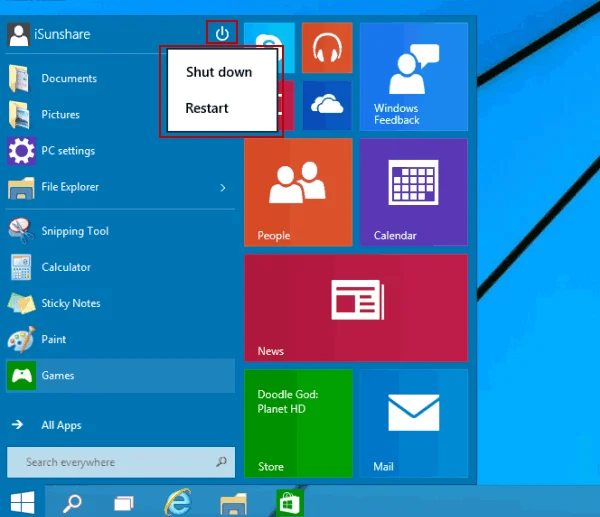Open PC settings gear icon
Viewport: 600px width, 517px height.
21,151
